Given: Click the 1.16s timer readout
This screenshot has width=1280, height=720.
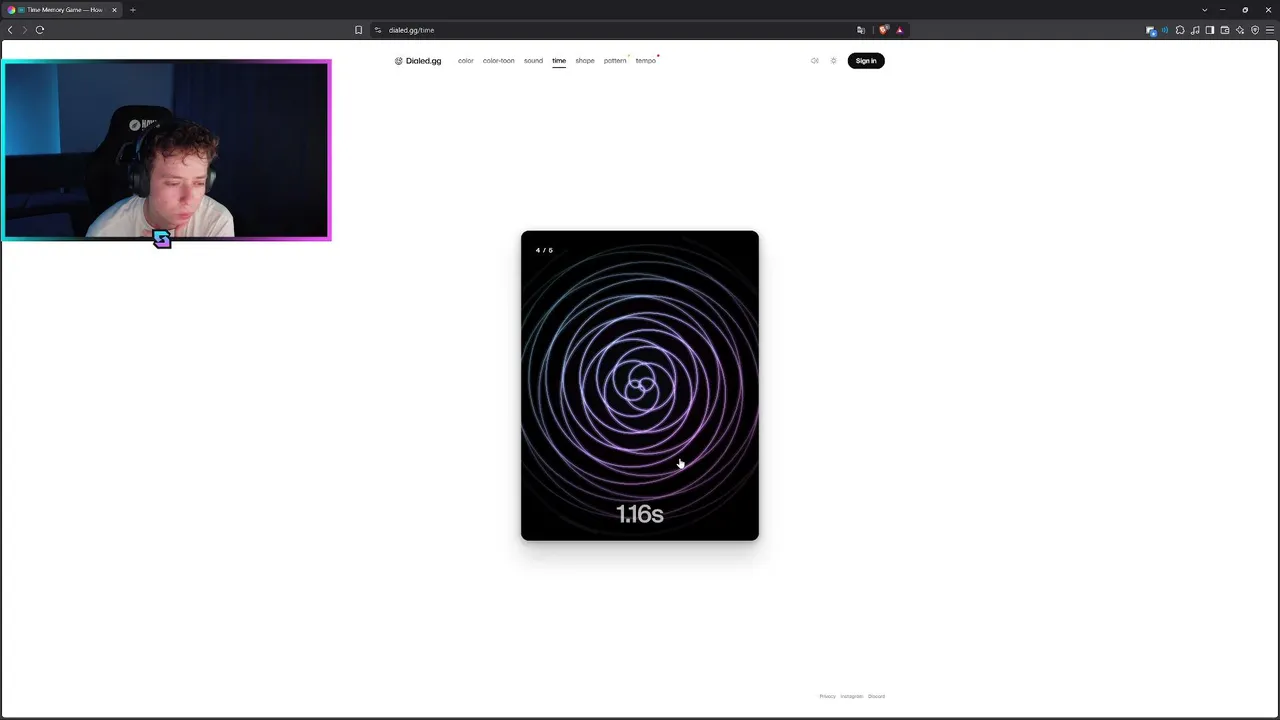Looking at the screenshot, I should pyautogui.click(x=640, y=514).
